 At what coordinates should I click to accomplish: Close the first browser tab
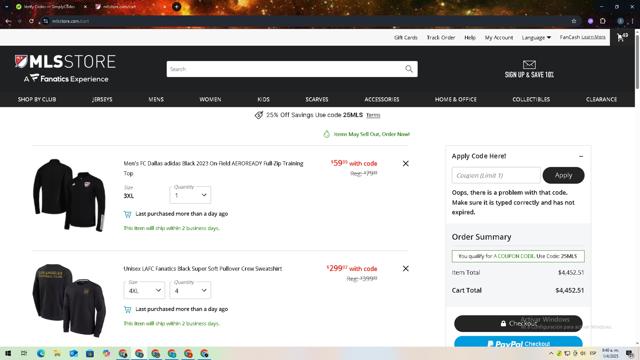[85, 7]
